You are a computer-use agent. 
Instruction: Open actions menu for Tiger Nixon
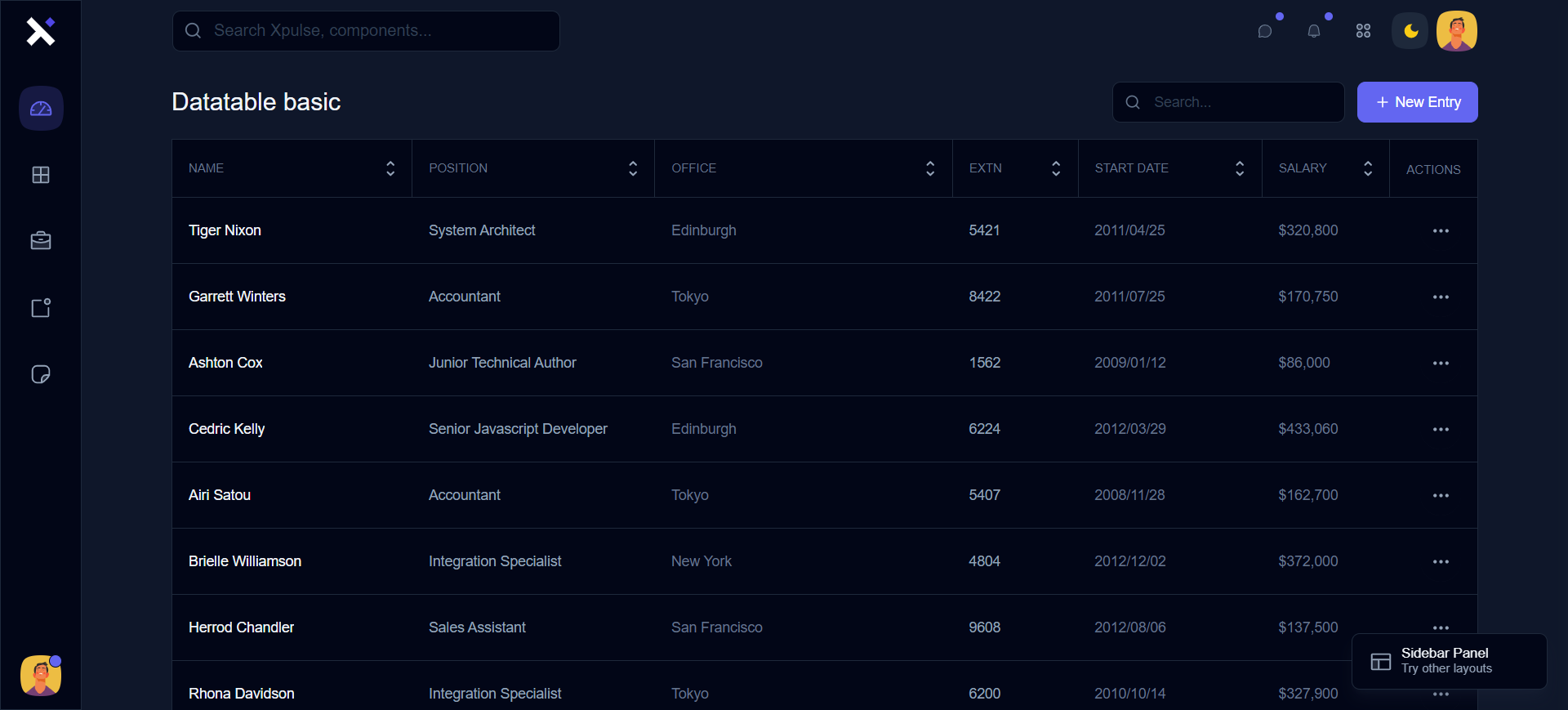(x=1441, y=231)
